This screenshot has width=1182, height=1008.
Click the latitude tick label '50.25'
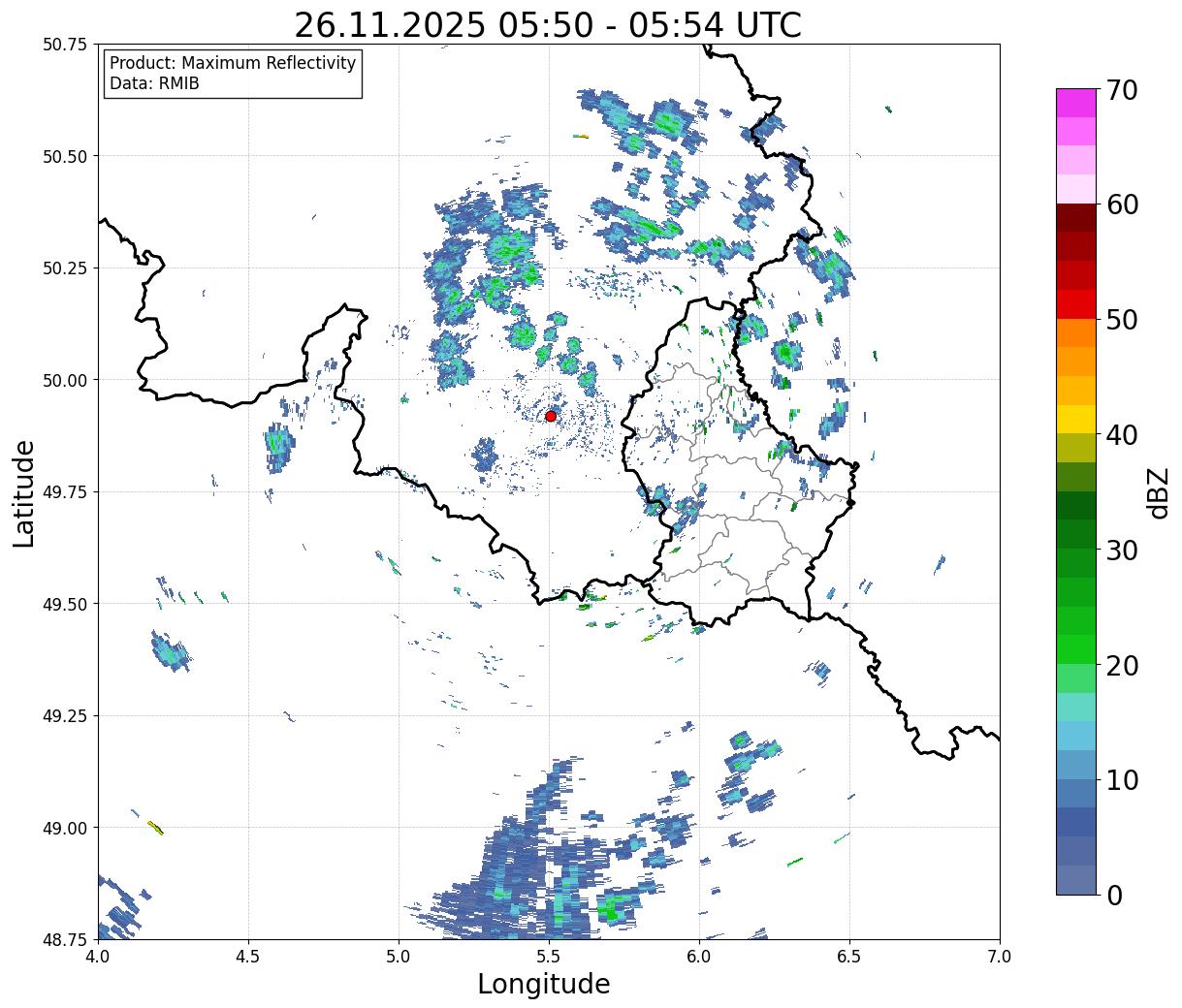pyautogui.click(x=65, y=268)
